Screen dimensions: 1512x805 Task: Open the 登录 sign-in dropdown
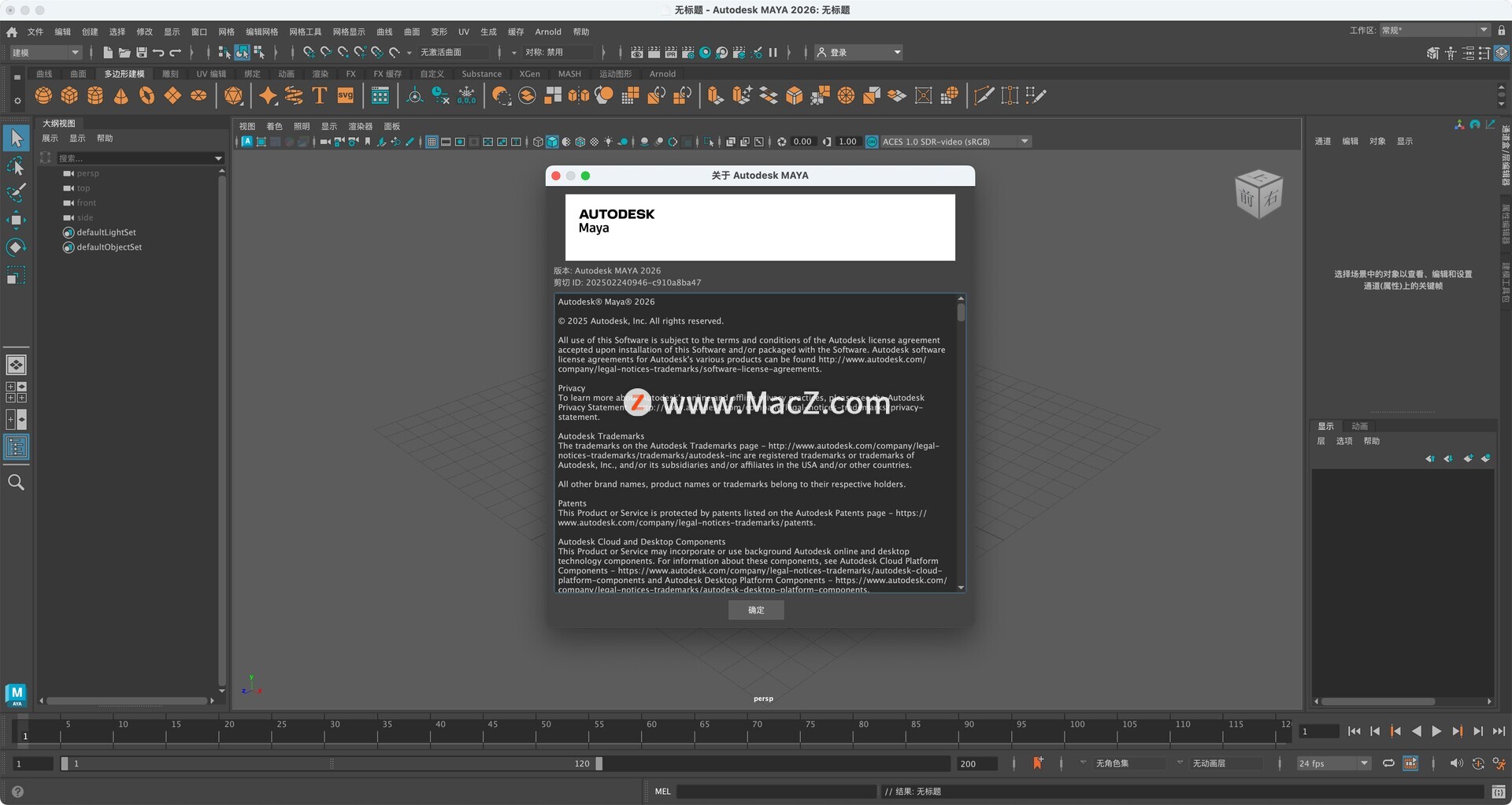point(858,53)
